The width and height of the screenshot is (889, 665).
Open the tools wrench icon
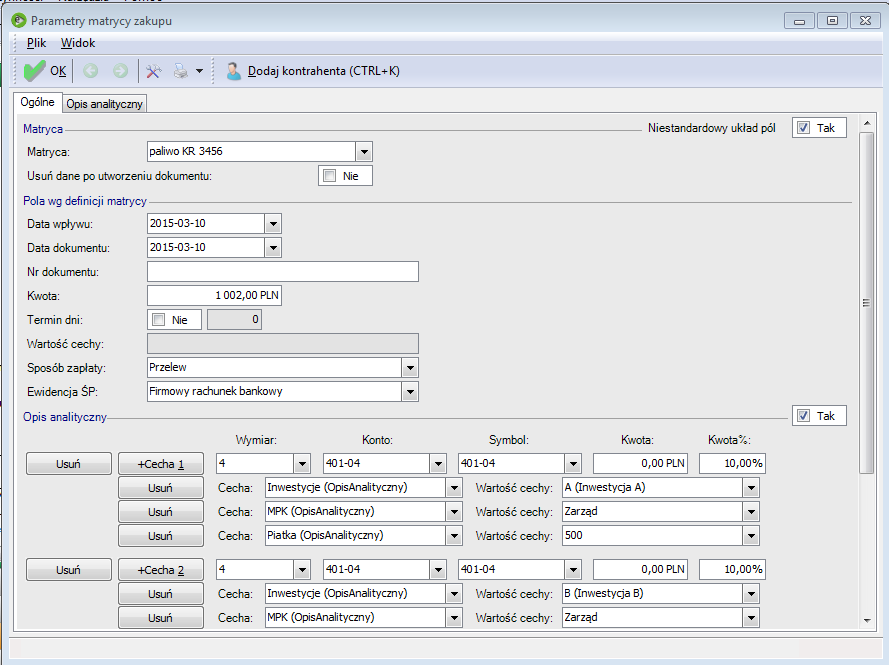click(x=153, y=71)
